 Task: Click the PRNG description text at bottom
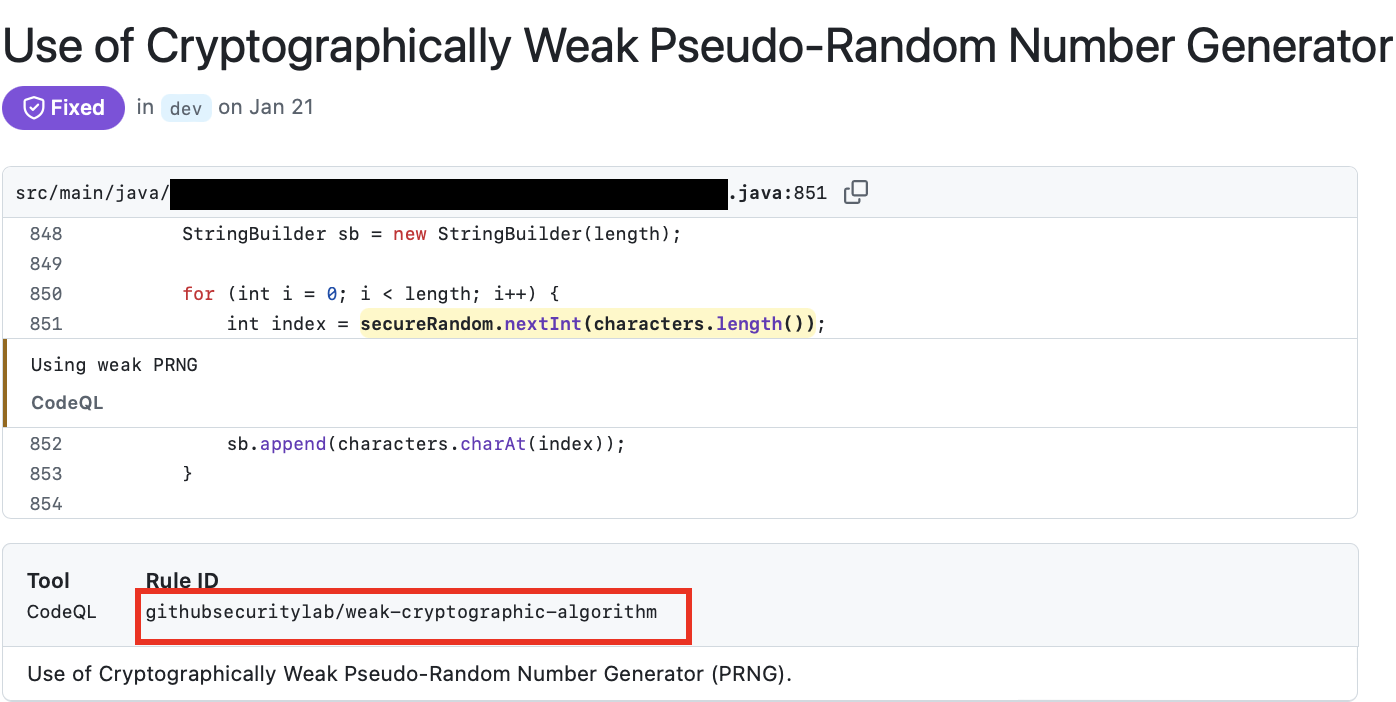pos(409,674)
